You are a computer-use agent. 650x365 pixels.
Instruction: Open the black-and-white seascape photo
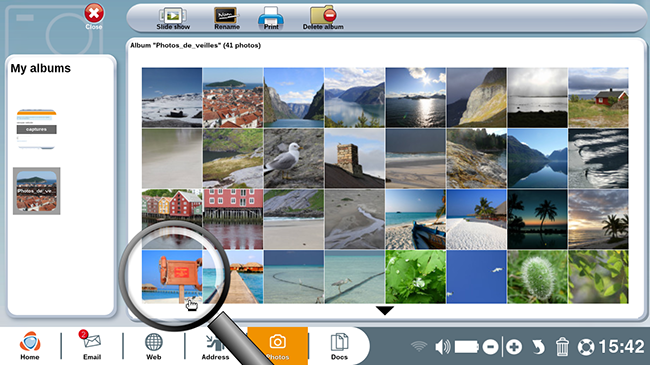tap(538, 97)
